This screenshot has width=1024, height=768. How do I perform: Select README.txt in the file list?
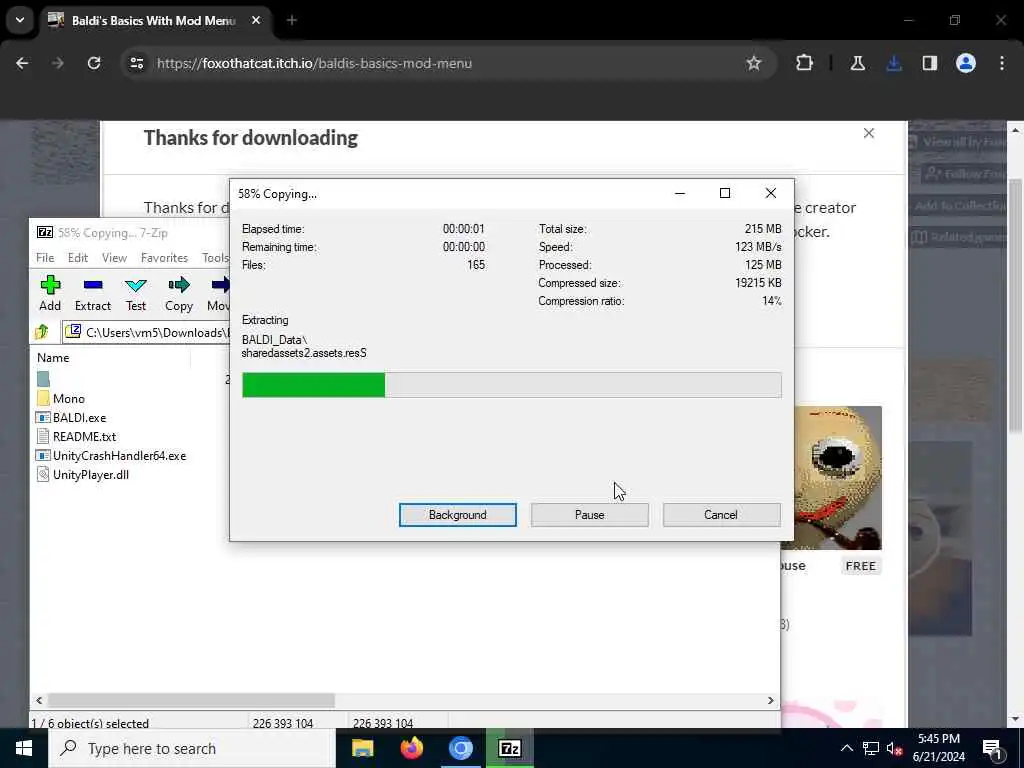[x=76, y=437]
